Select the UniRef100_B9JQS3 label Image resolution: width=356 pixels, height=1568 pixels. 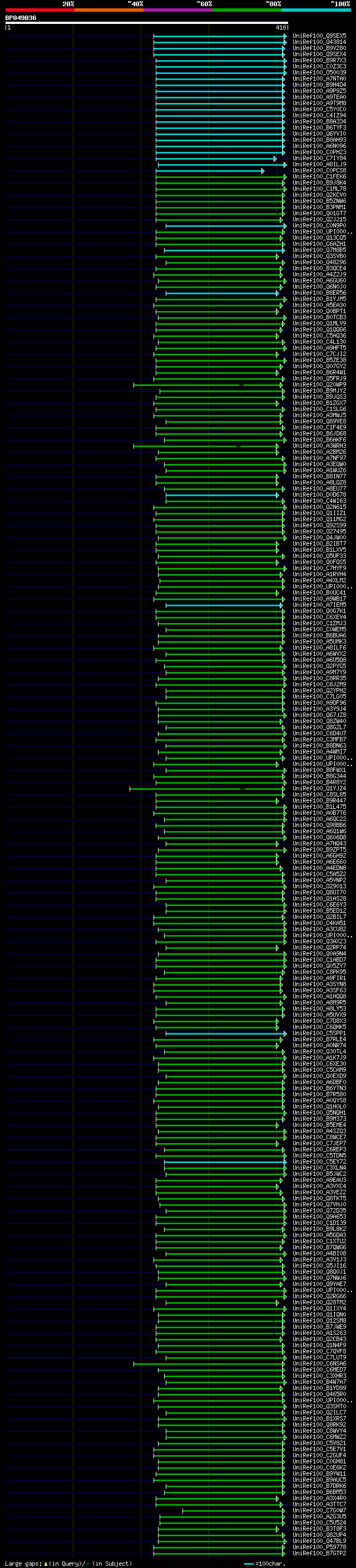(x=319, y=397)
